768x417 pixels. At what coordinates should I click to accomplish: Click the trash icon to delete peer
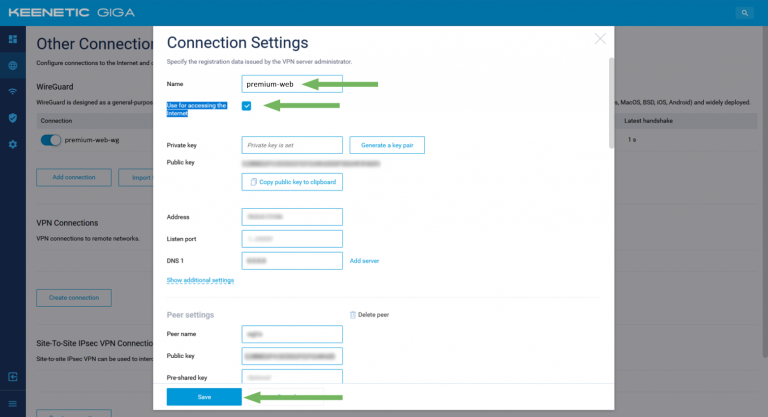coord(352,314)
